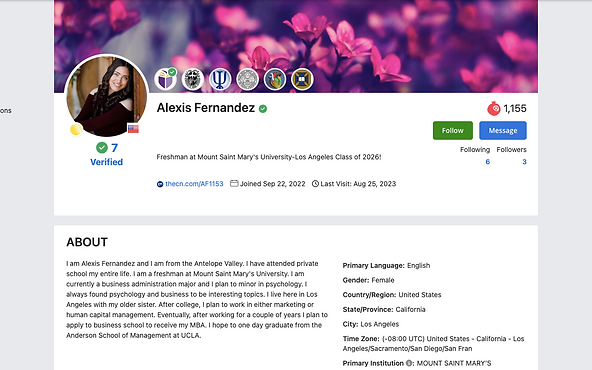Click the blue number 7 verification count

click(x=114, y=148)
